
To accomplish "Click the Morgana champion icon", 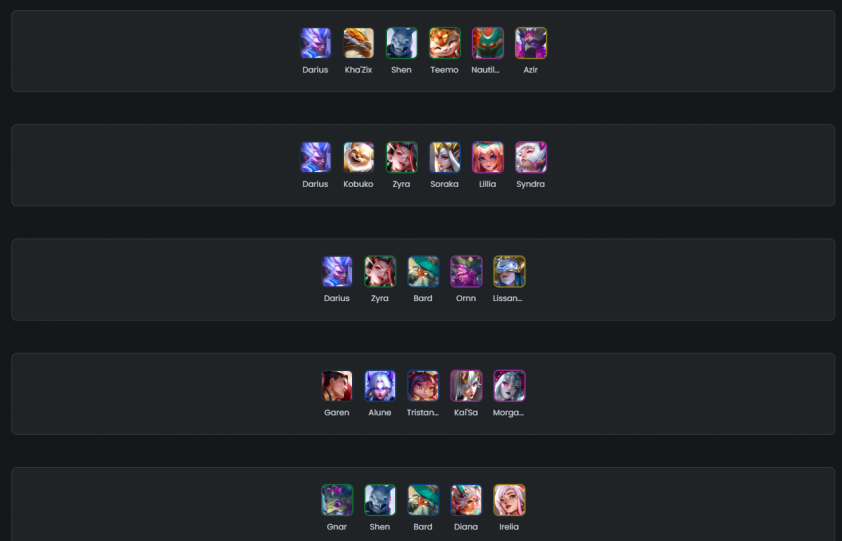I will (x=509, y=386).
